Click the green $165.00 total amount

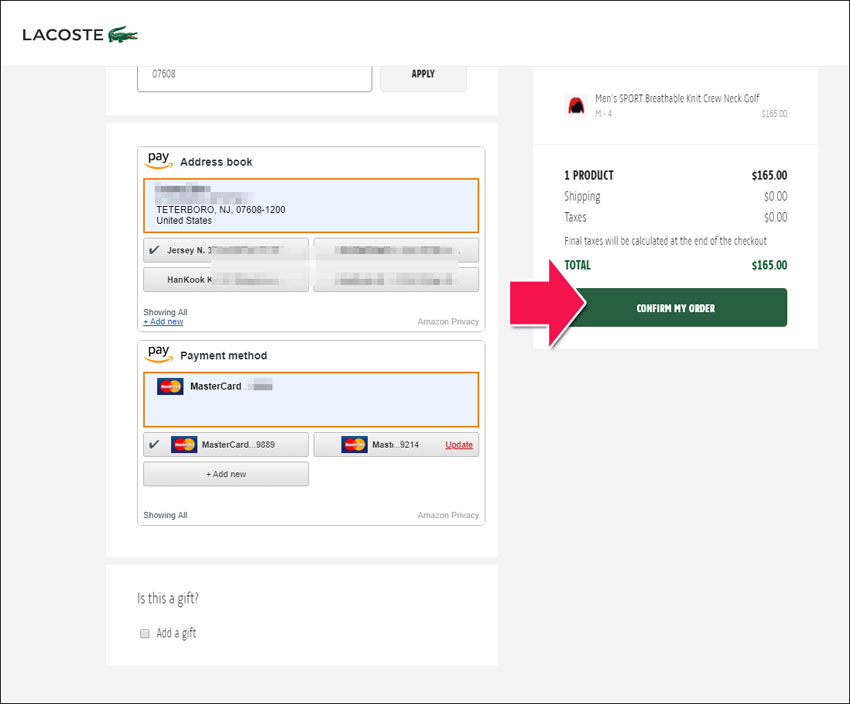[x=769, y=265]
